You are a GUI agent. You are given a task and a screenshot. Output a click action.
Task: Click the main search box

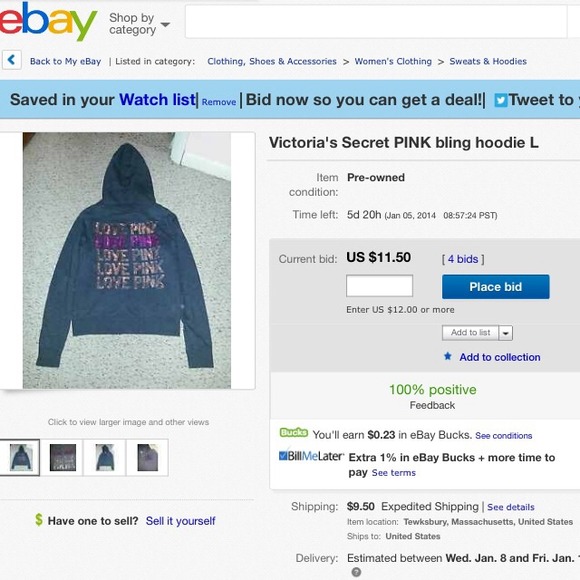[376, 21]
